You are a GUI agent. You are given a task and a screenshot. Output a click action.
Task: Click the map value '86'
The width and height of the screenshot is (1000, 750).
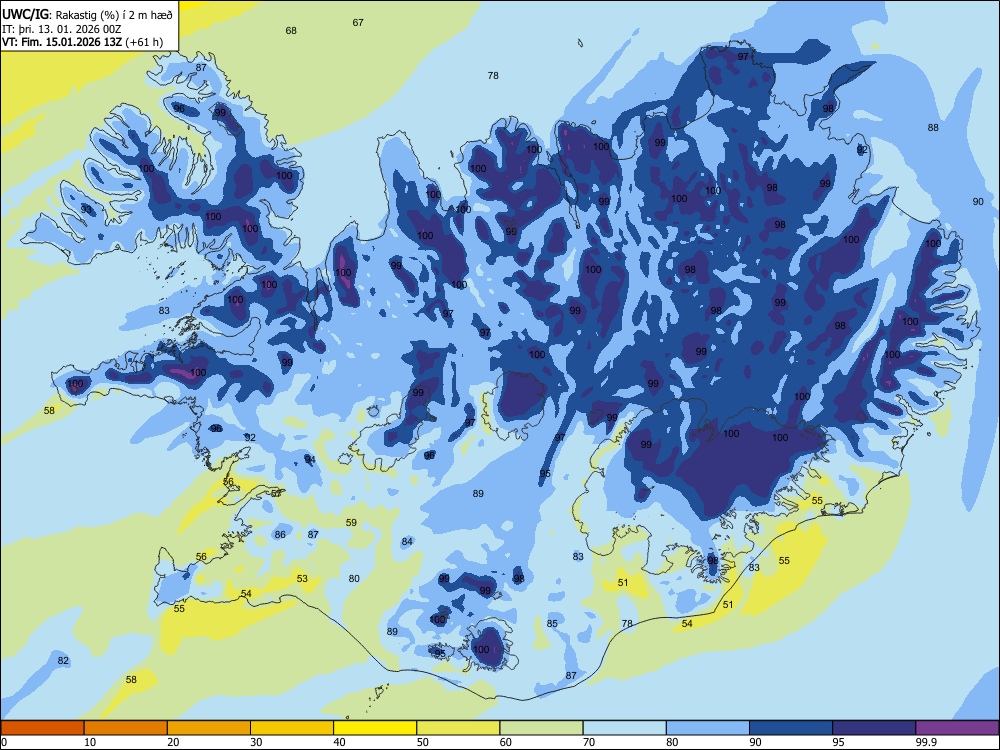click(x=280, y=534)
